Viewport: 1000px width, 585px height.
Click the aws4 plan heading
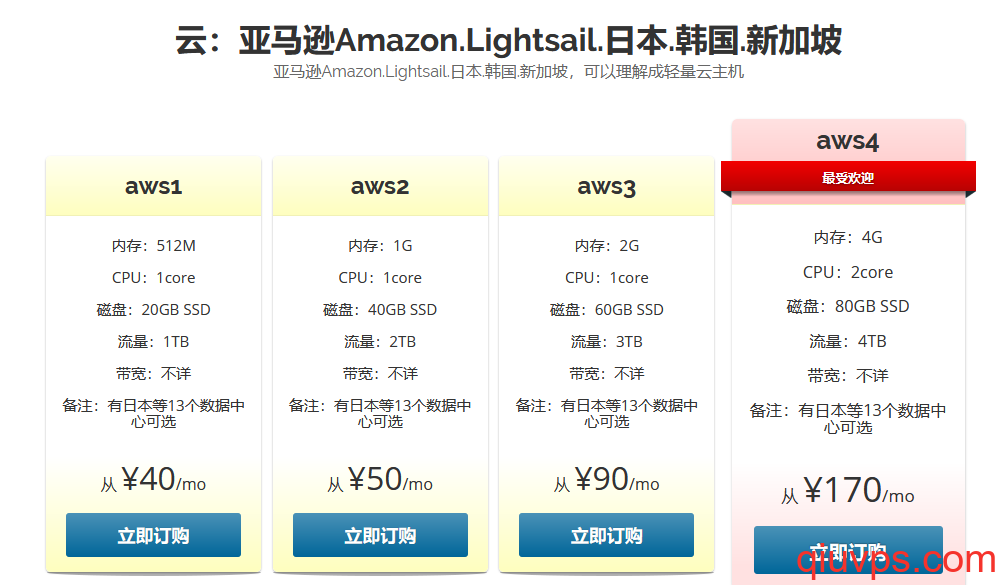click(848, 141)
